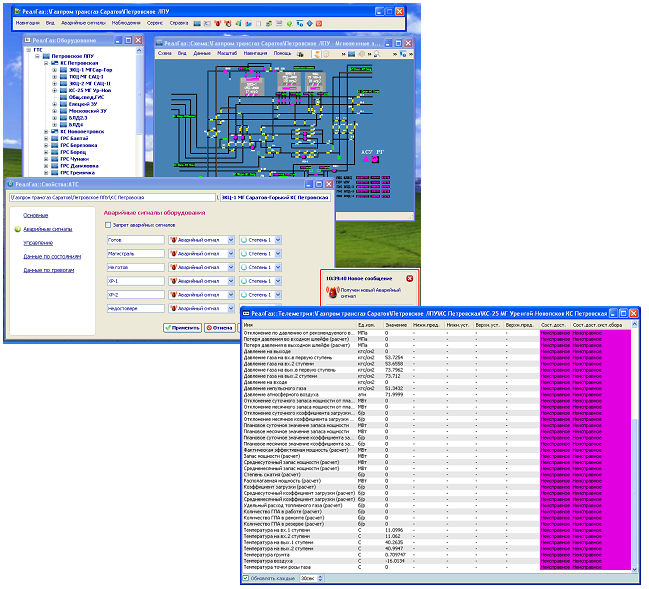Click the green check icon on the Применить button
This screenshot has width=649, height=589.
pos(167,327)
